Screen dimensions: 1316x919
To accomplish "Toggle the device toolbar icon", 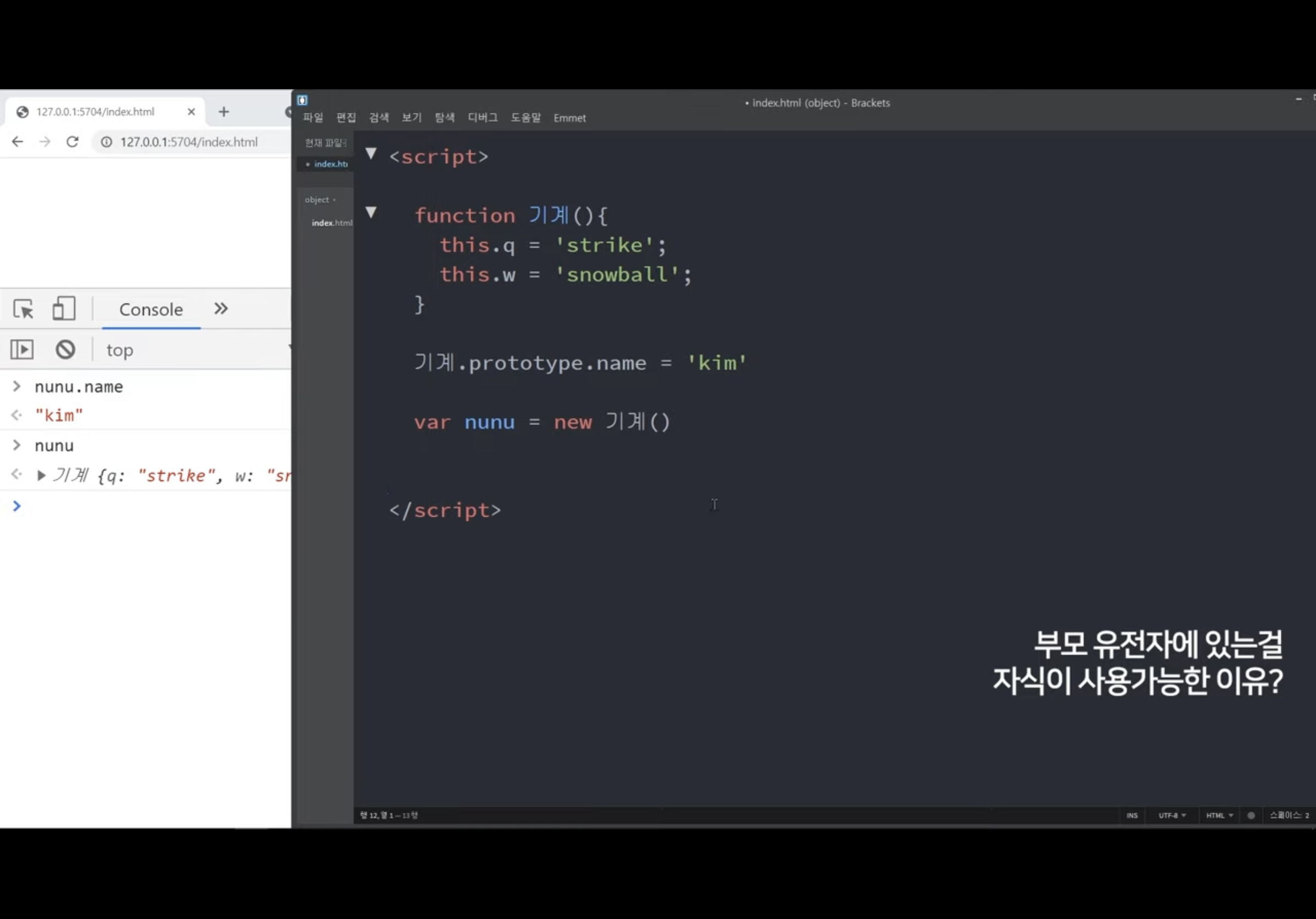I will tap(63, 308).
